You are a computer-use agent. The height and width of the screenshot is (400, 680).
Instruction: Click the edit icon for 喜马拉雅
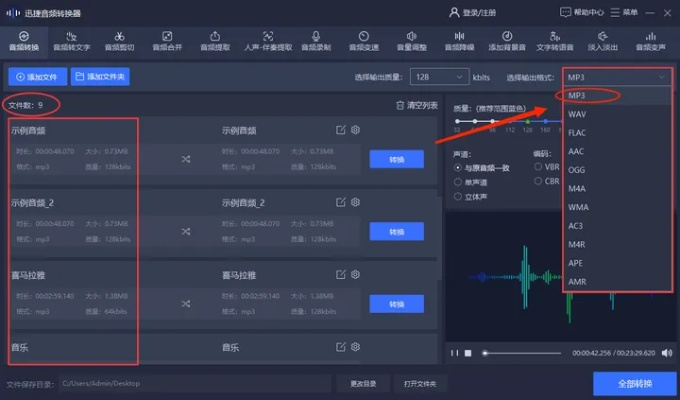coord(341,275)
